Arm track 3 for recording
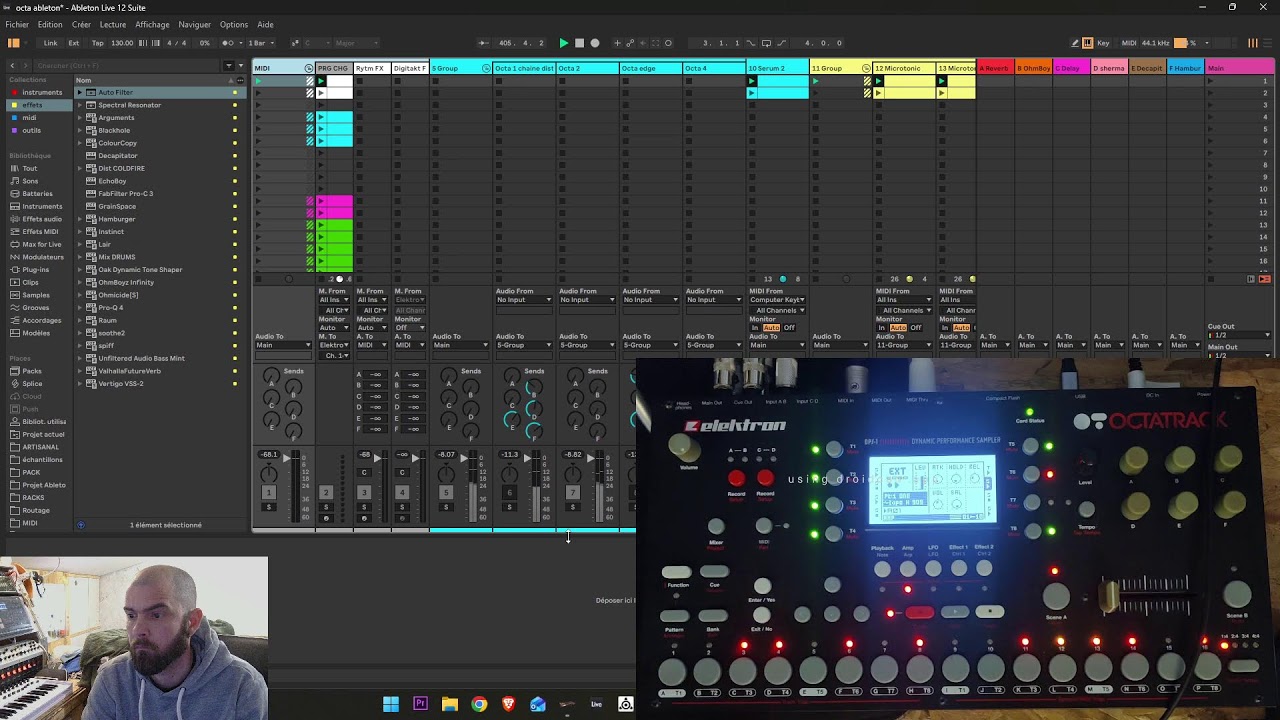Screen dimensions: 1280x720 363,517
